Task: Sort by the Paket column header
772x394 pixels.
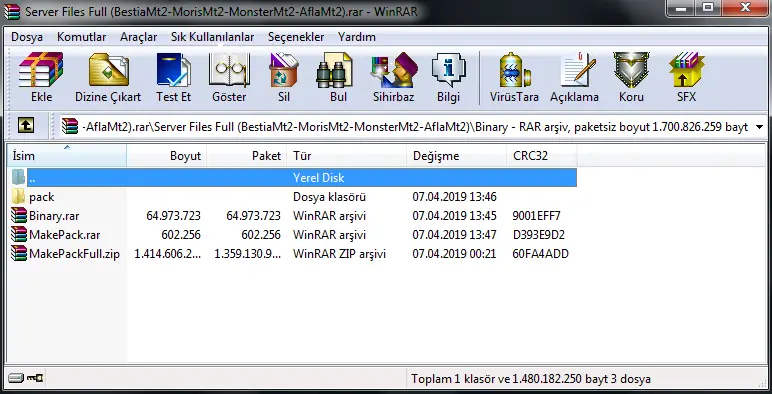Action: pos(247,156)
